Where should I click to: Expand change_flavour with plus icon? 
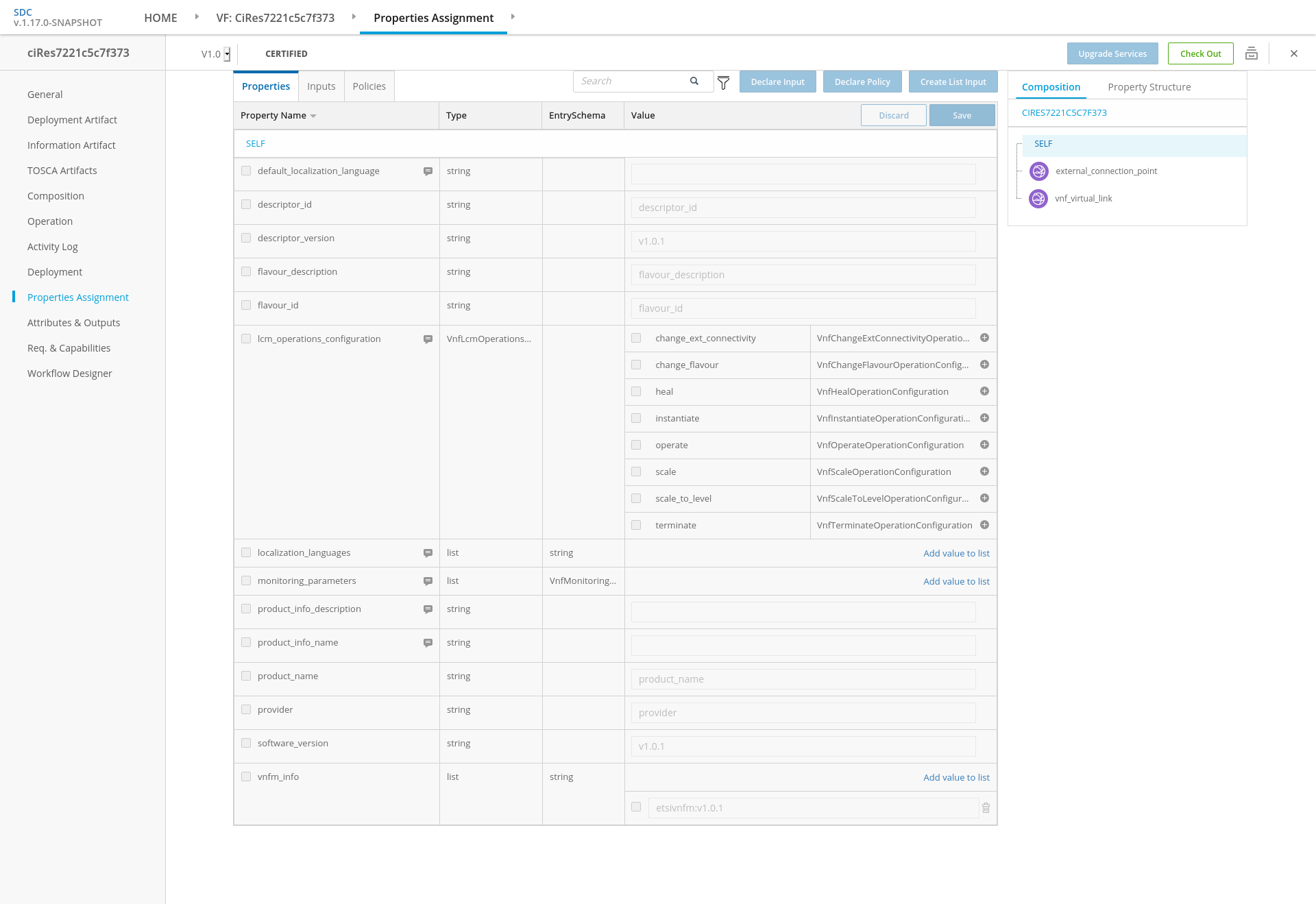[984, 365]
